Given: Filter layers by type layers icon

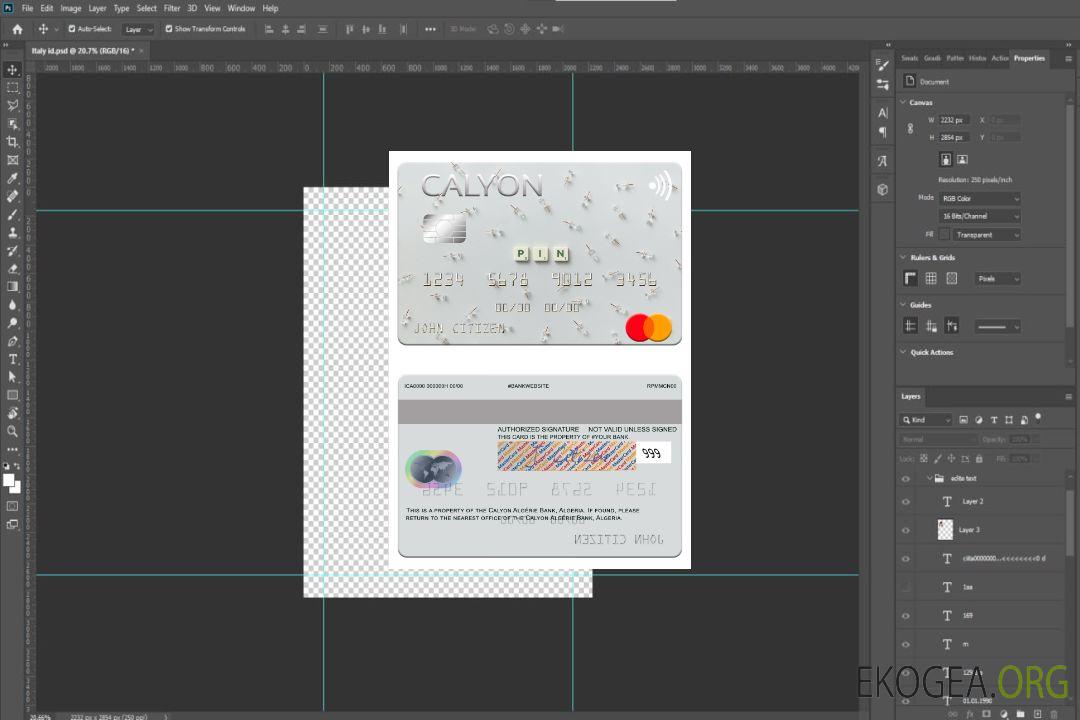Looking at the screenshot, I should click(x=994, y=420).
